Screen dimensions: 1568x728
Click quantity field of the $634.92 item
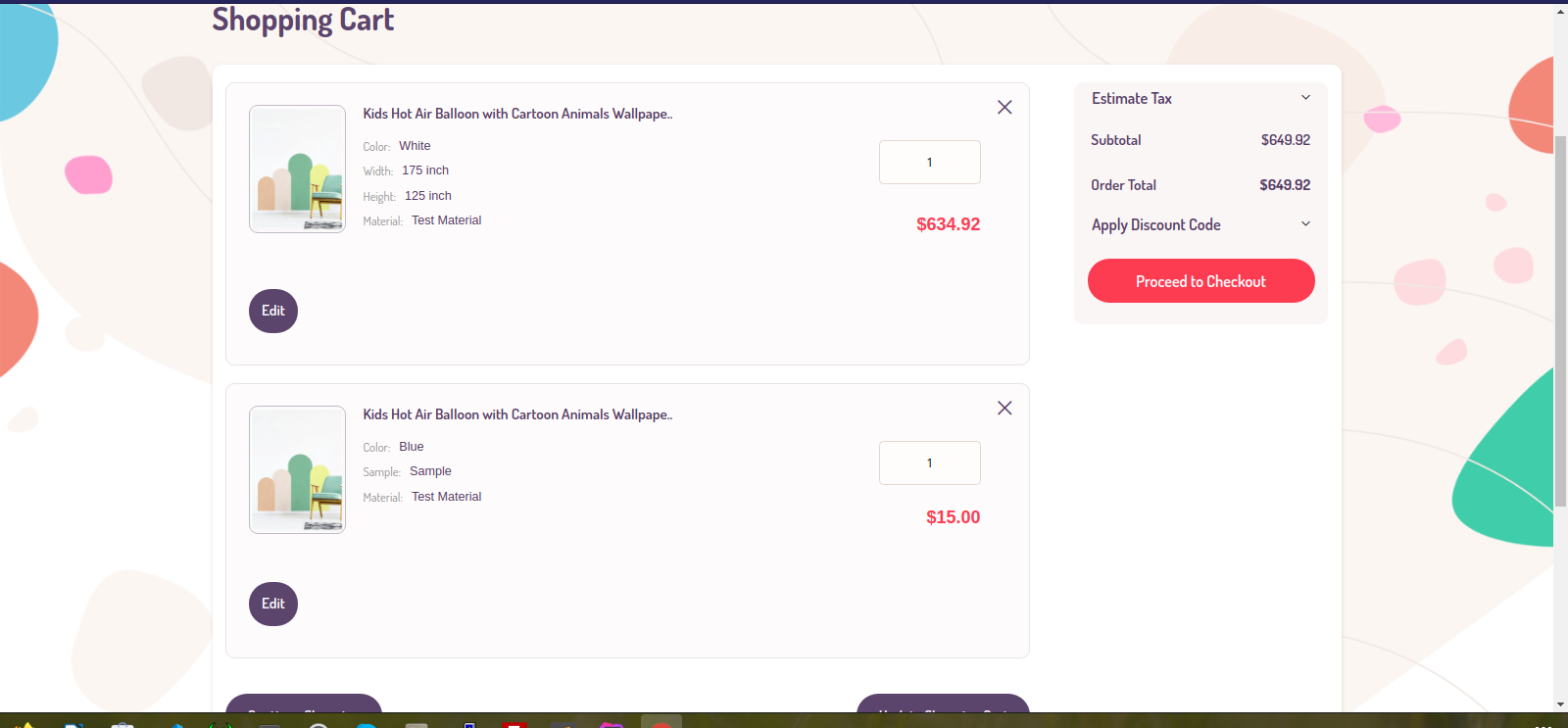[929, 163]
